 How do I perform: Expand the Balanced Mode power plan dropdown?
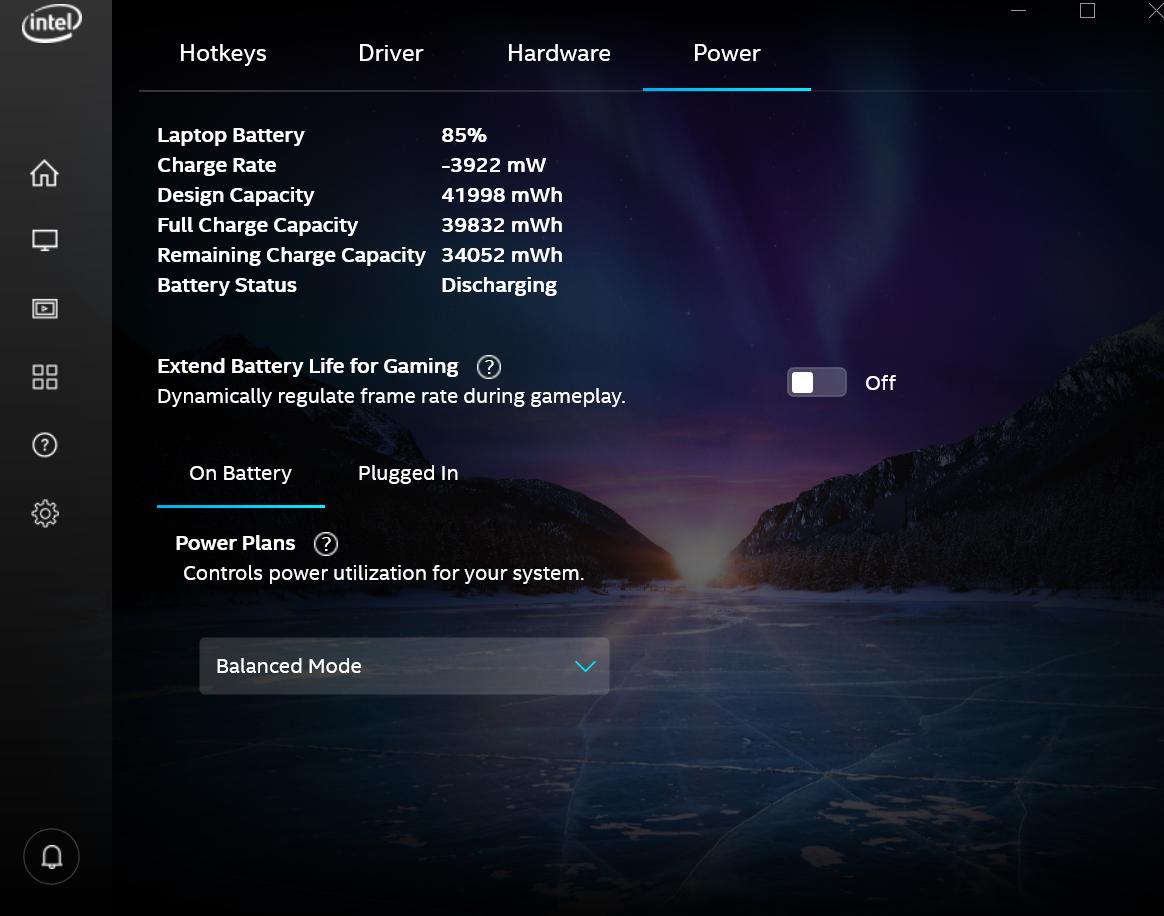404,665
